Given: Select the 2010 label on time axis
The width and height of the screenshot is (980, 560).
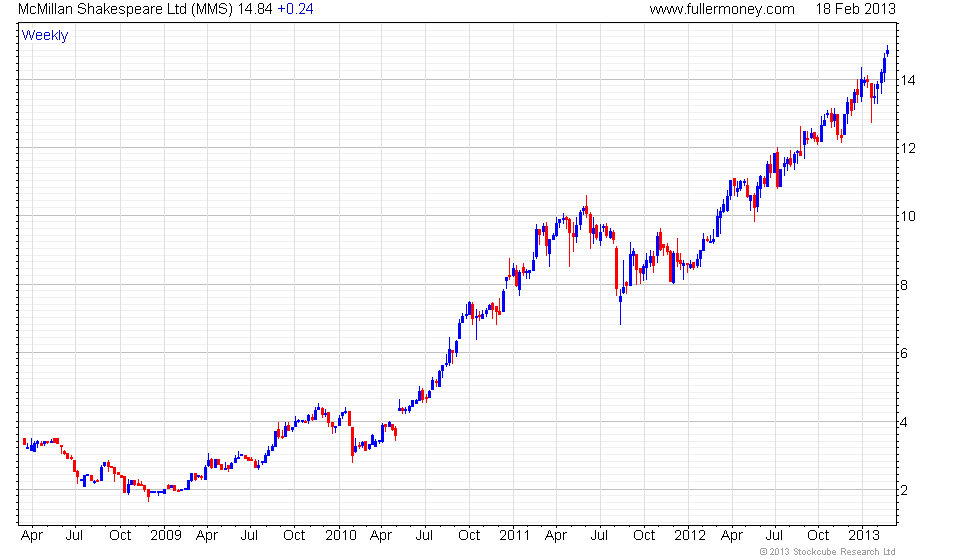Looking at the screenshot, I should pos(341,536).
